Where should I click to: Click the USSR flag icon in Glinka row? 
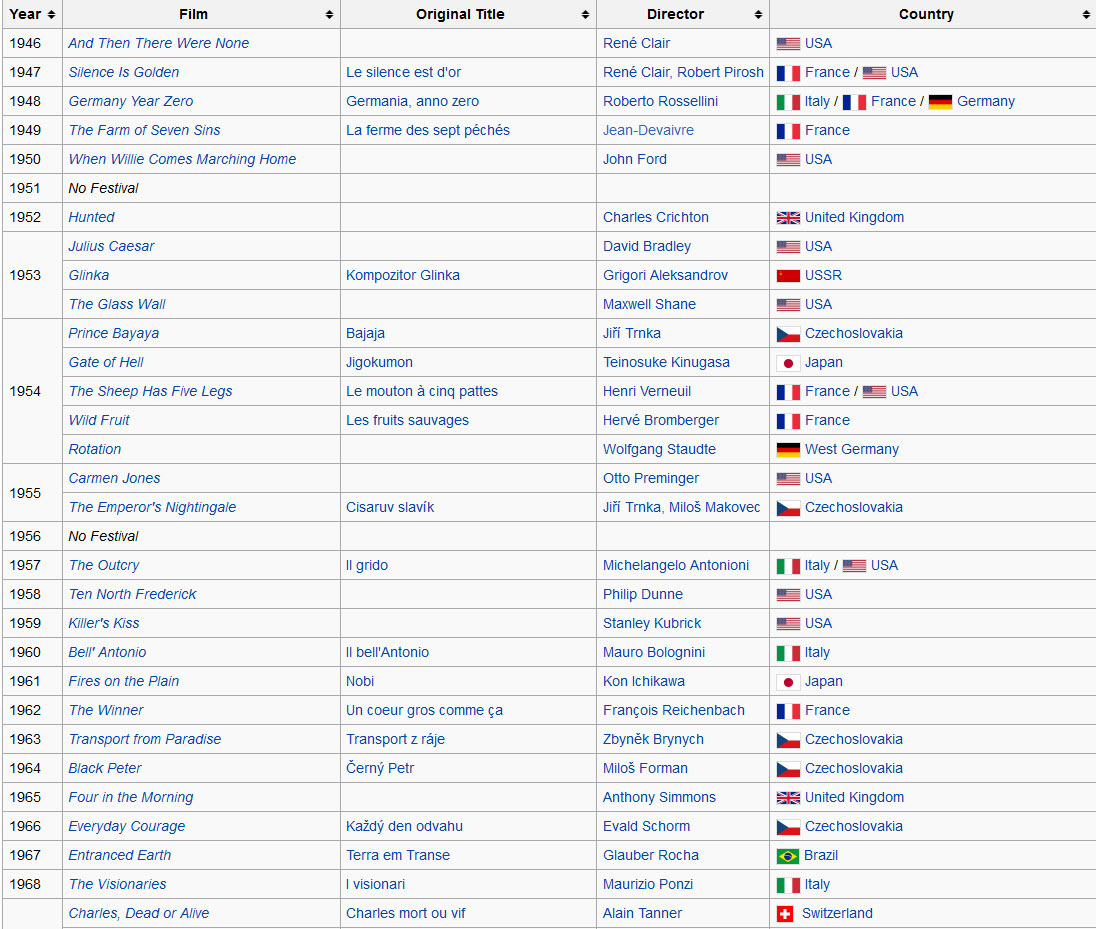pos(788,276)
